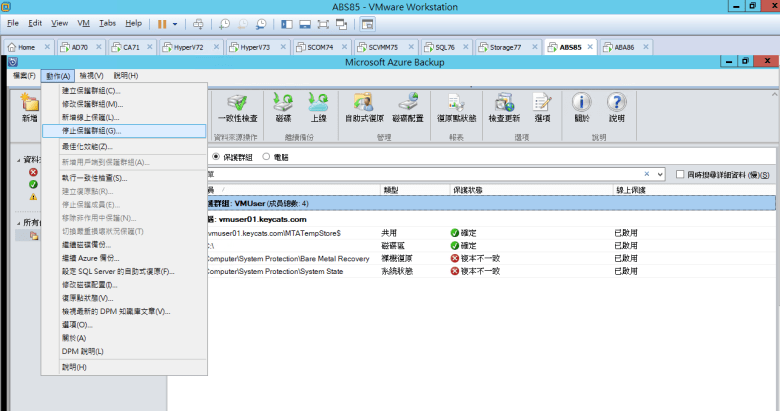The height and width of the screenshot is (411, 780).
Task: Open the 關於 (About) info icon
Action: click(582, 107)
